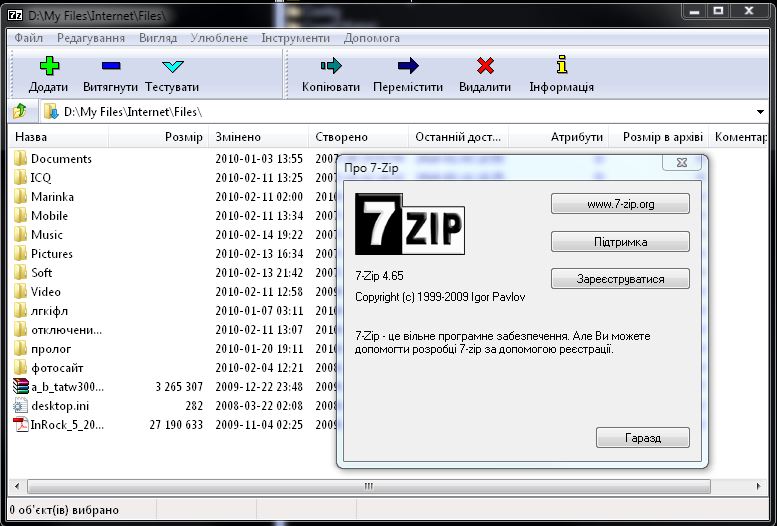Image resolution: width=777 pixels, height=526 pixels.
Task: Click the Тестувати checkmark icon
Action: point(172,66)
